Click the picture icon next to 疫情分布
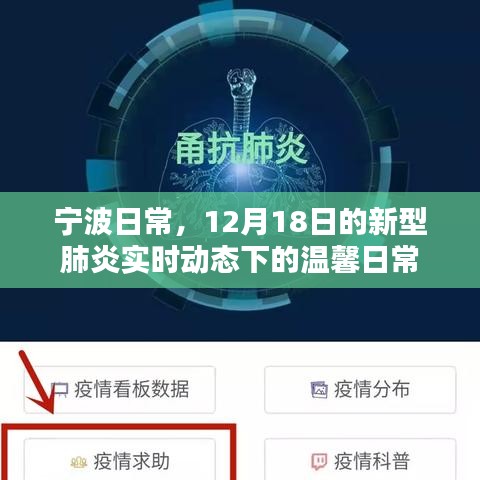The image size is (480, 480). pyautogui.click(x=319, y=390)
